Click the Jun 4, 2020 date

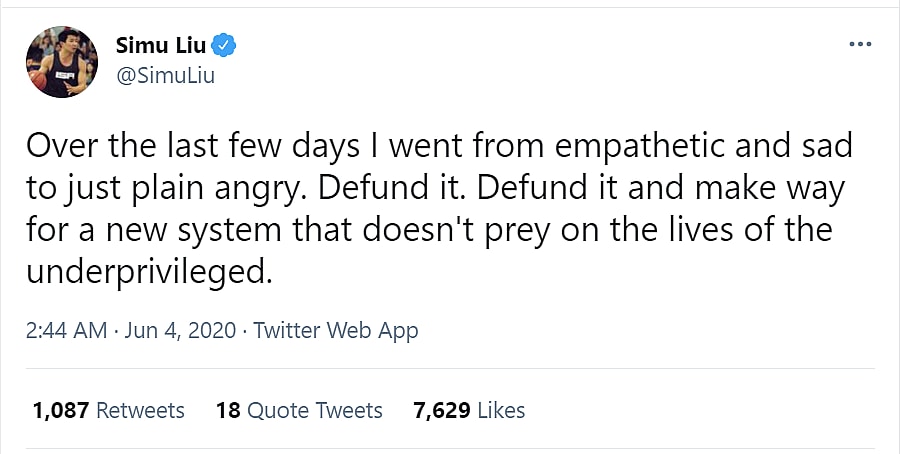point(181,331)
